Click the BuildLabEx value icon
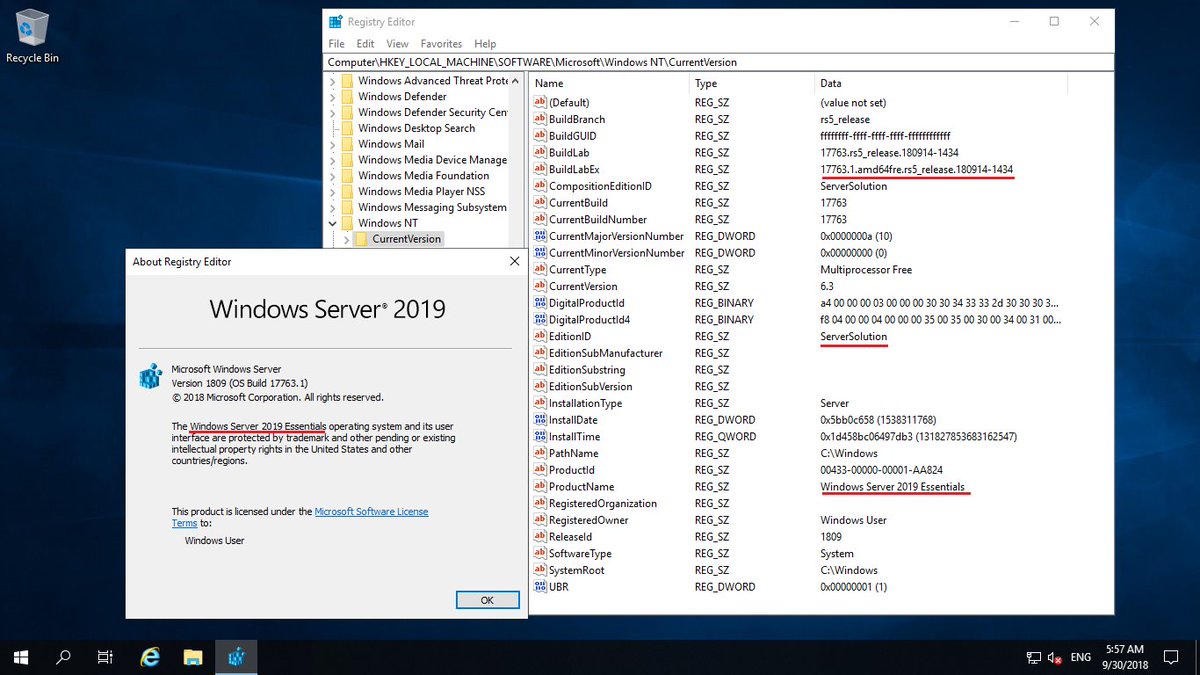The image size is (1200, 675). 541,169
